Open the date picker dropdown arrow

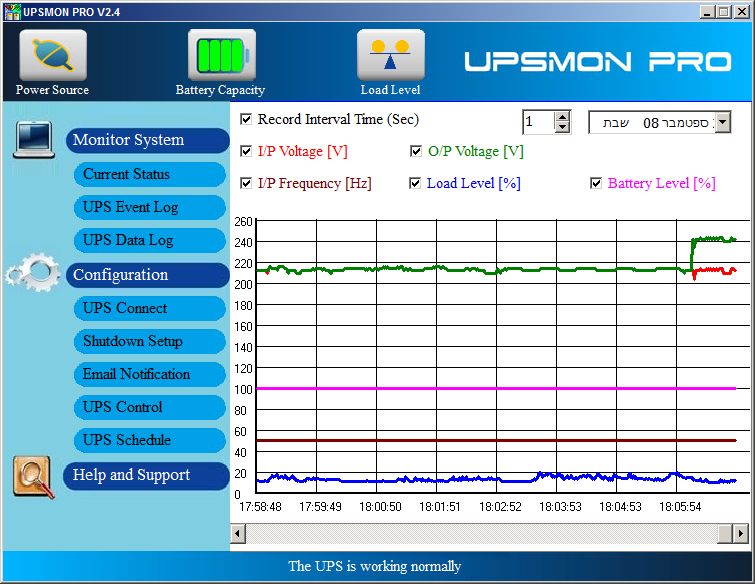[722, 122]
